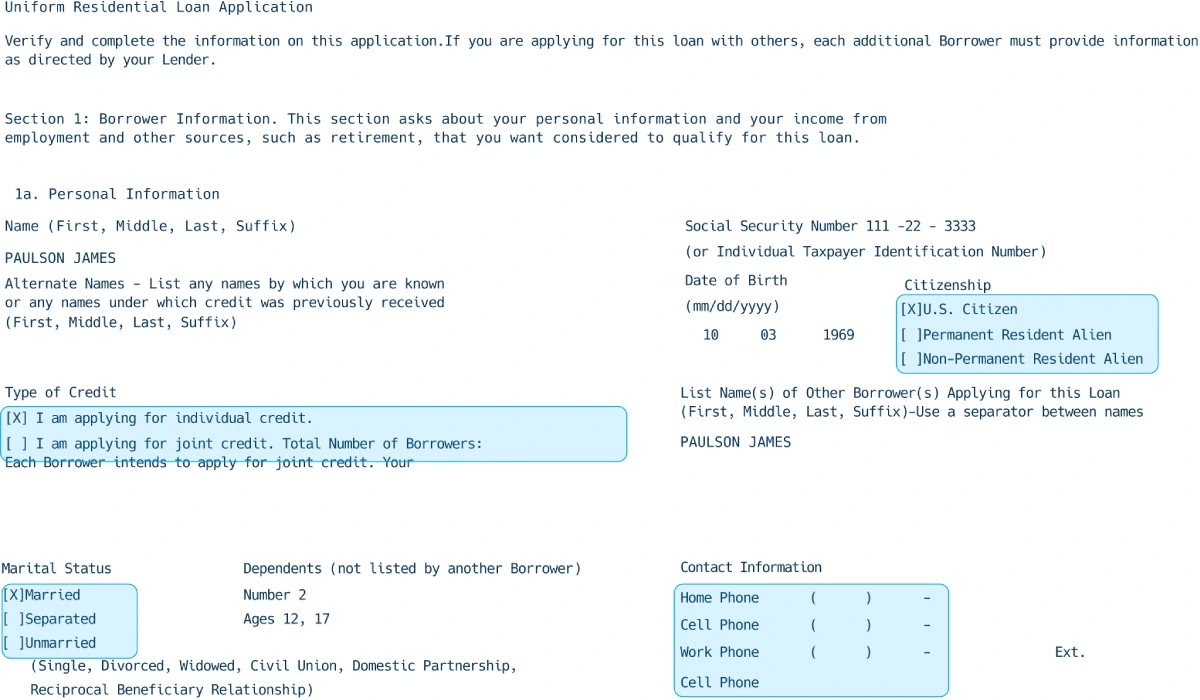The width and height of the screenshot is (1200, 700).
Task: Click the "1a. Personal Information" heading
Action: pyautogui.click(x=117, y=194)
